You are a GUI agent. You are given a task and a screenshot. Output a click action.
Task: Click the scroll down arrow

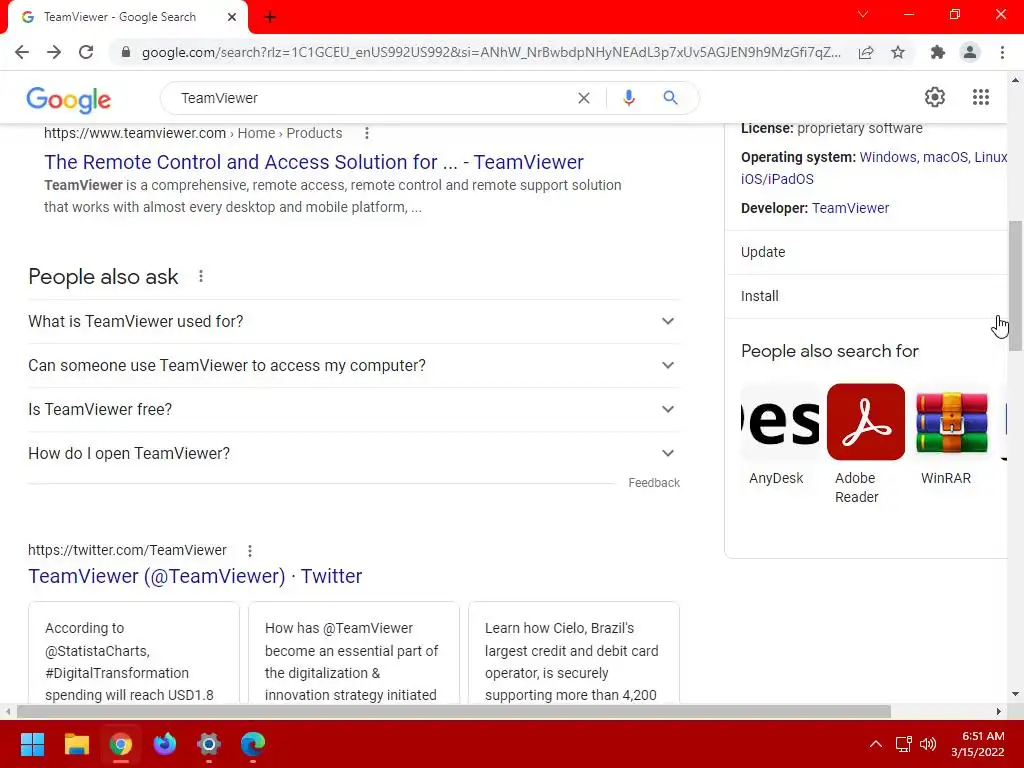(x=1015, y=694)
